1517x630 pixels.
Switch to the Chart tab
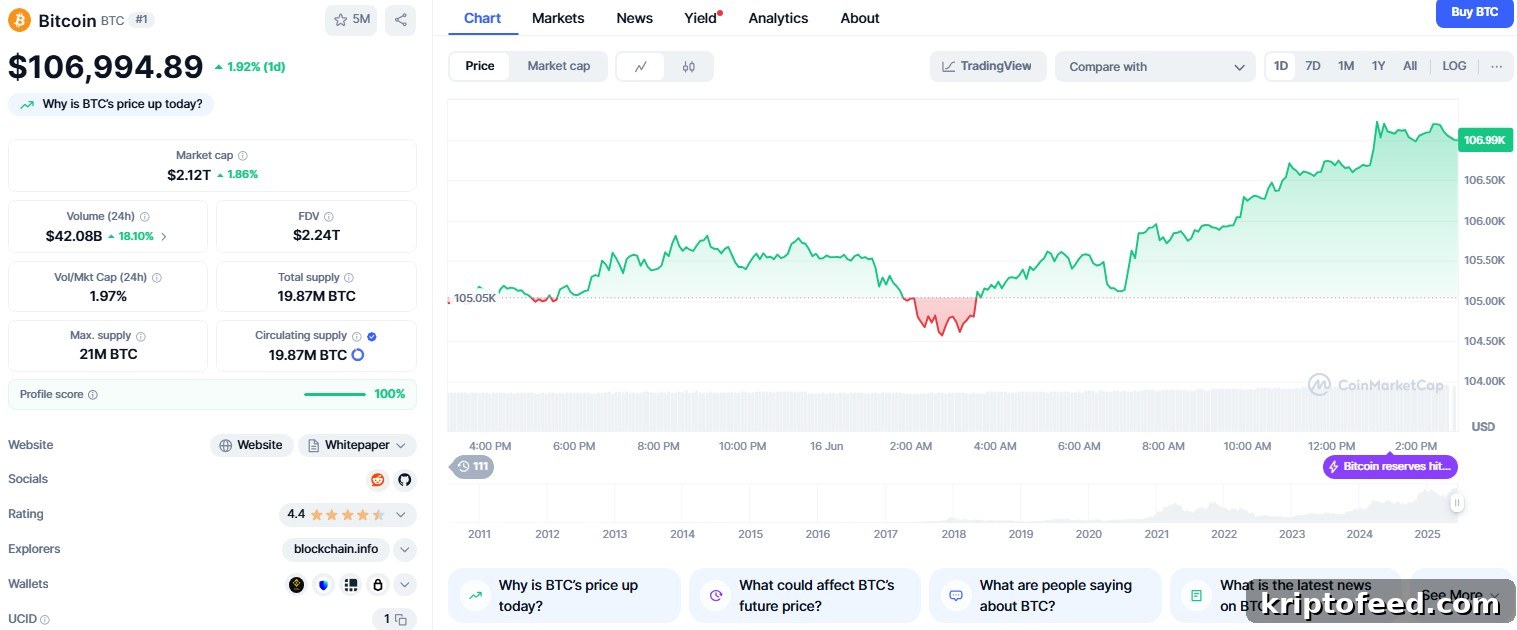coord(483,18)
